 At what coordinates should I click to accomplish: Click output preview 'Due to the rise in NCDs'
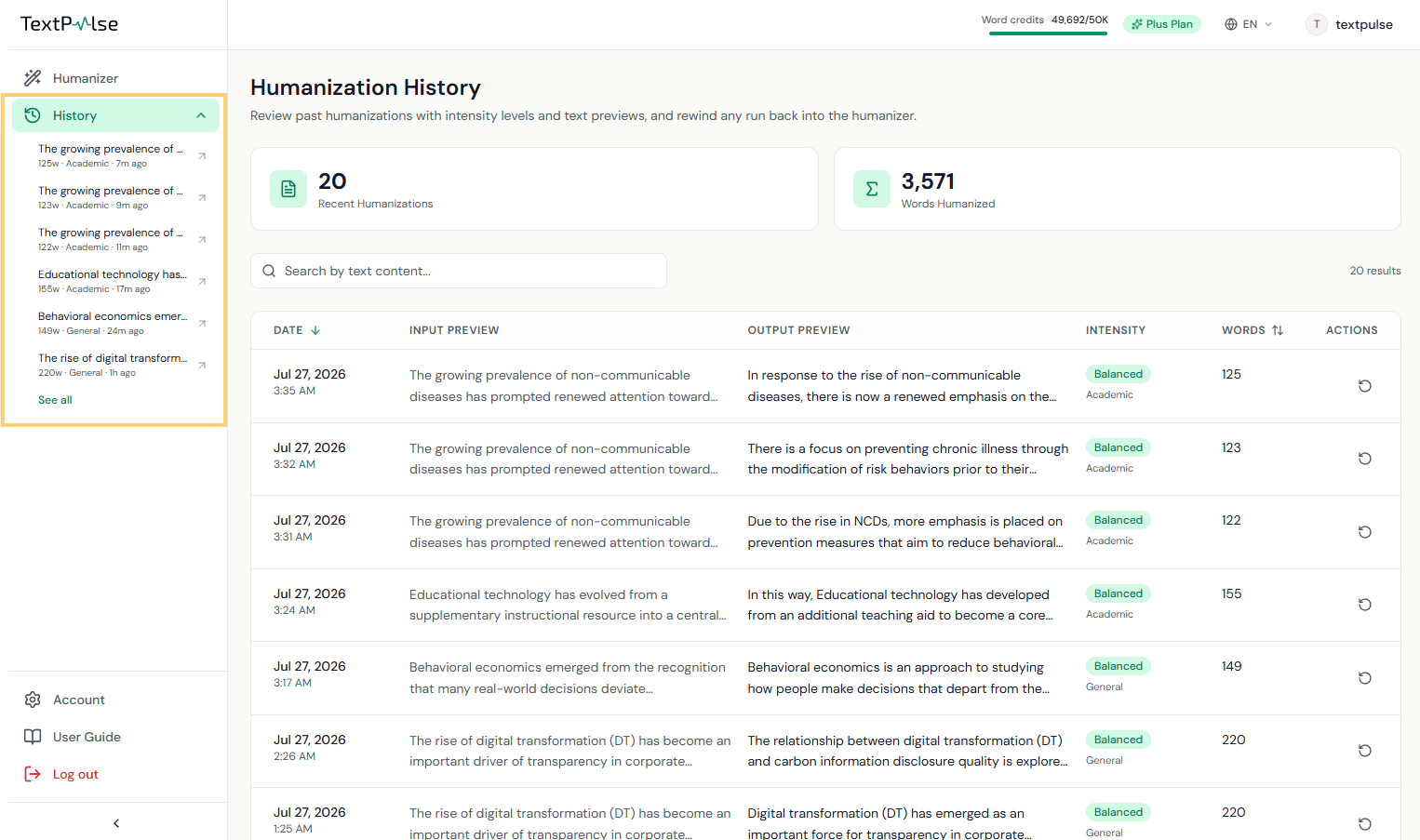[905, 532]
